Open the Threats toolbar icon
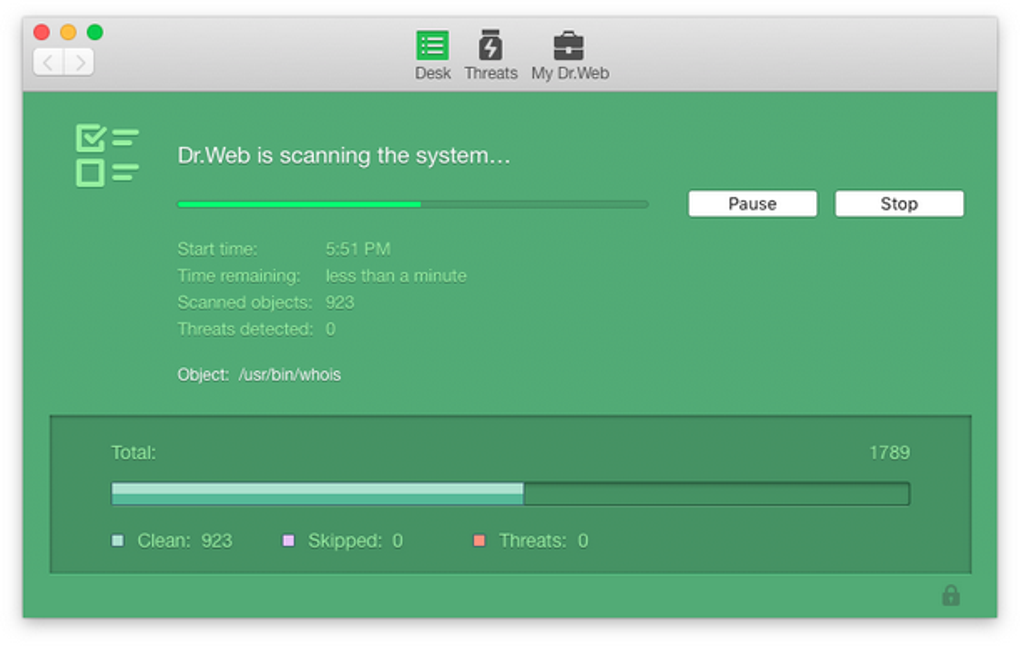The image size is (1020, 646). [x=490, y=46]
